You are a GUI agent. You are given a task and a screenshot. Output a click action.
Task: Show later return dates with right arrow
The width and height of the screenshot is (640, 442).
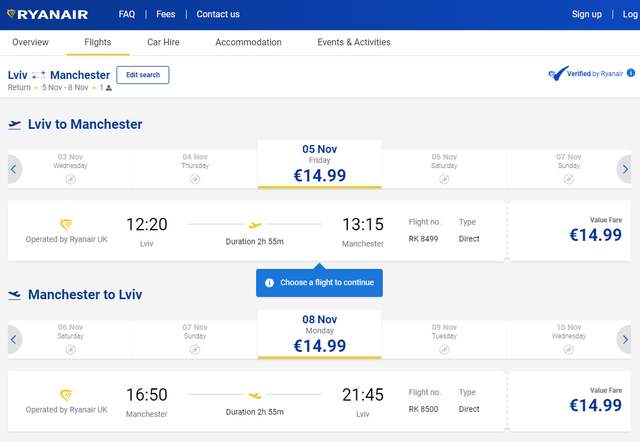click(625, 340)
